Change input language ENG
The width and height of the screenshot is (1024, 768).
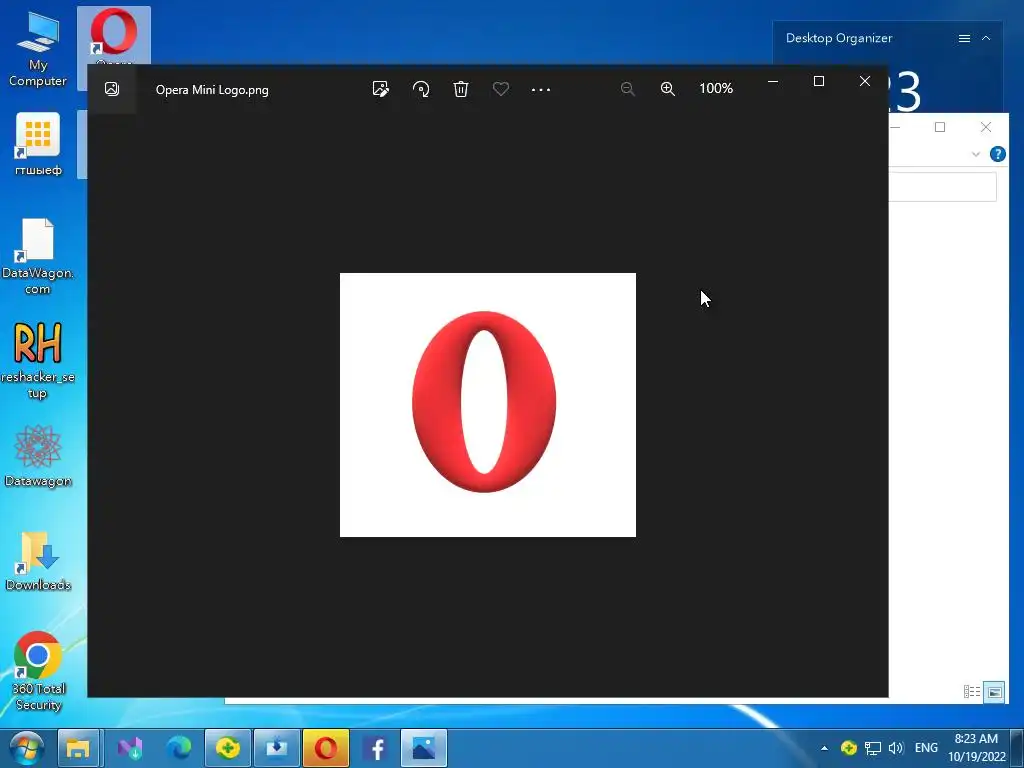tap(926, 748)
